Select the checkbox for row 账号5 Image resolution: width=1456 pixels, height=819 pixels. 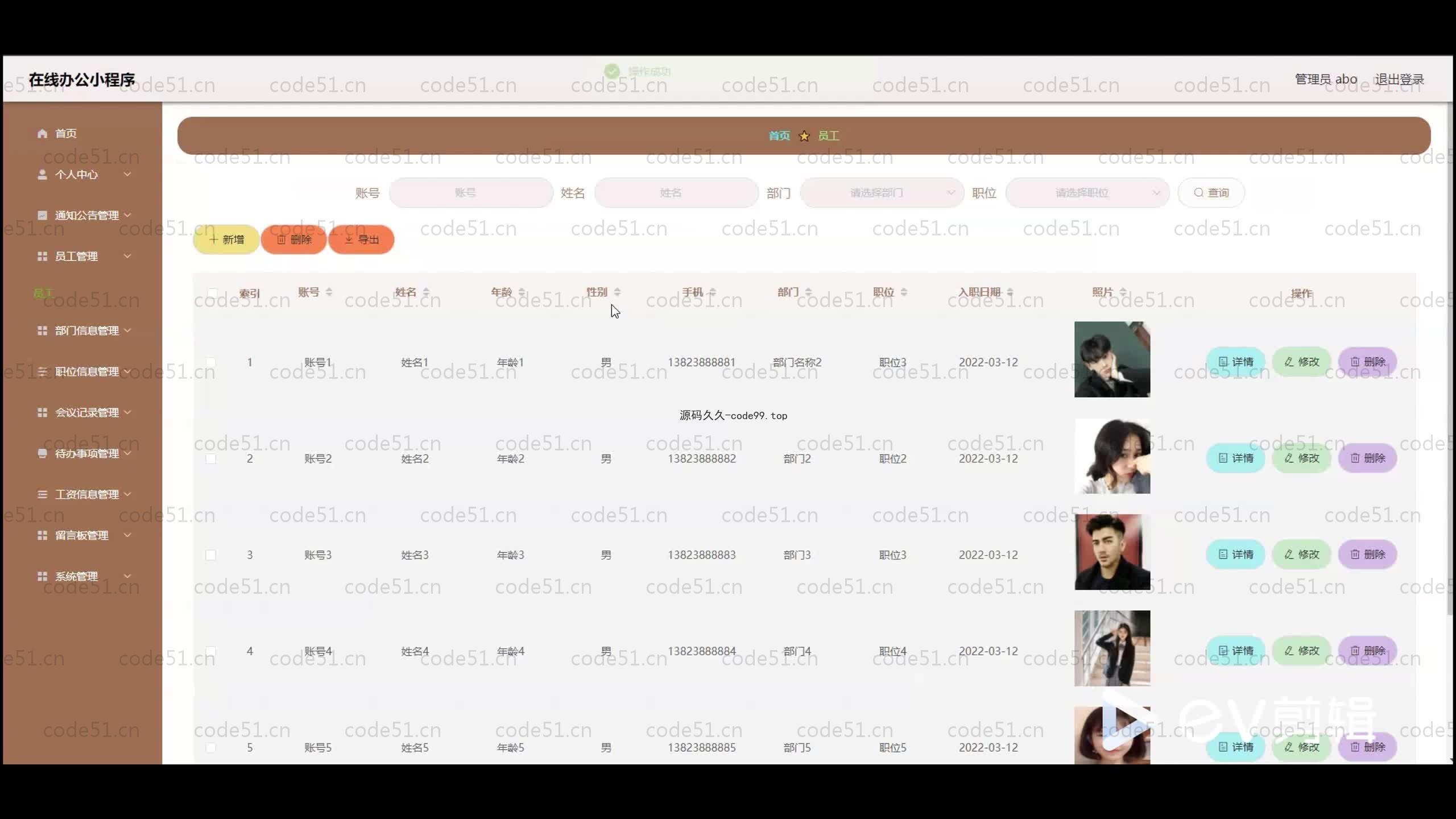click(210, 747)
